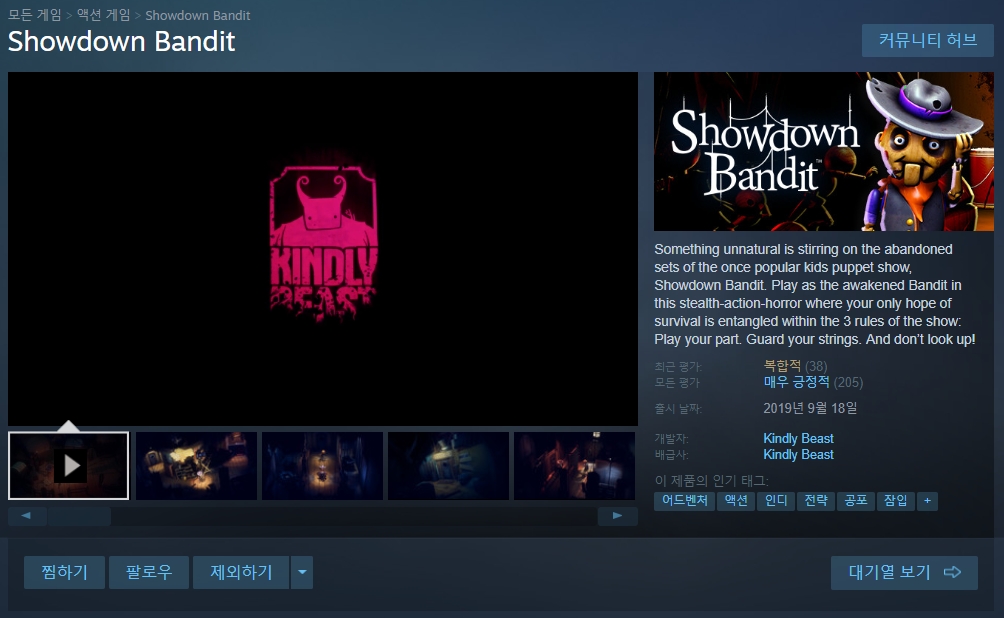Open the 모든 게임 breadcrumb link
Image resolution: width=1004 pixels, height=618 pixels.
pos(35,15)
